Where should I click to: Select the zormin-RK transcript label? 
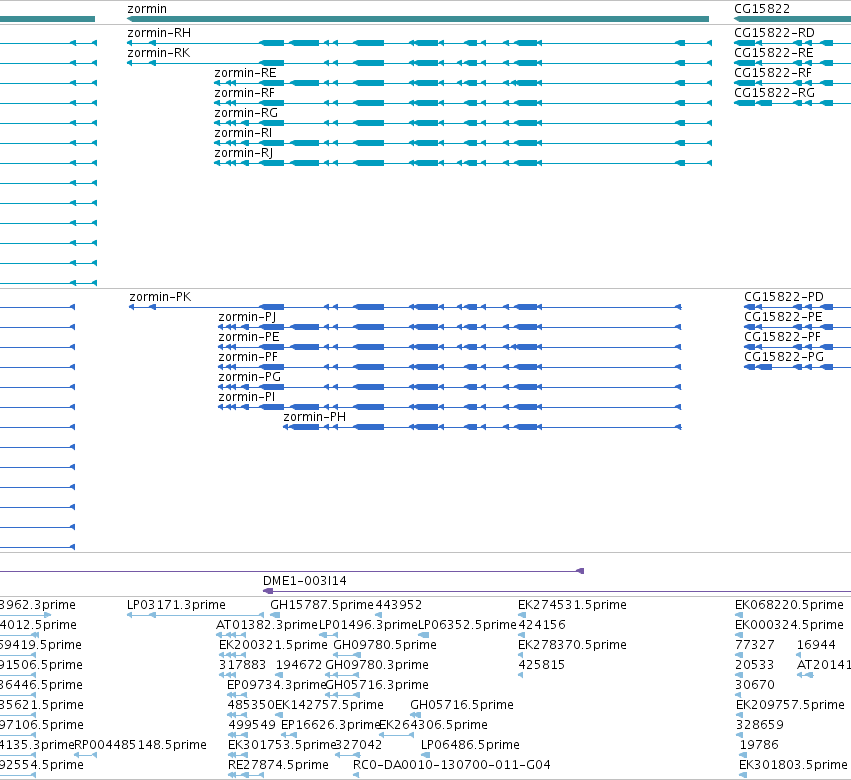(x=158, y=53)
